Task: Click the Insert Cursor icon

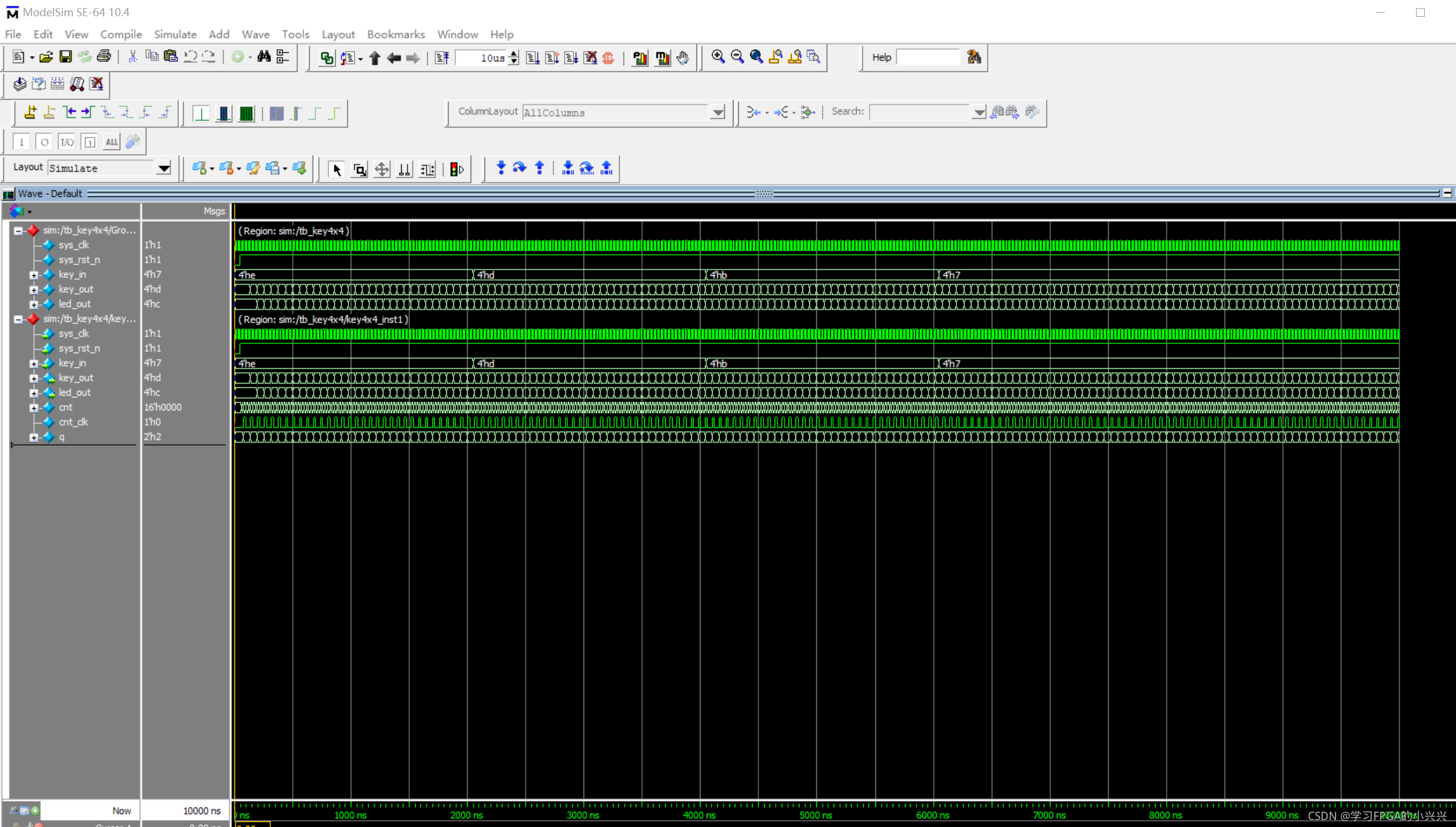Action: (30, 112)
